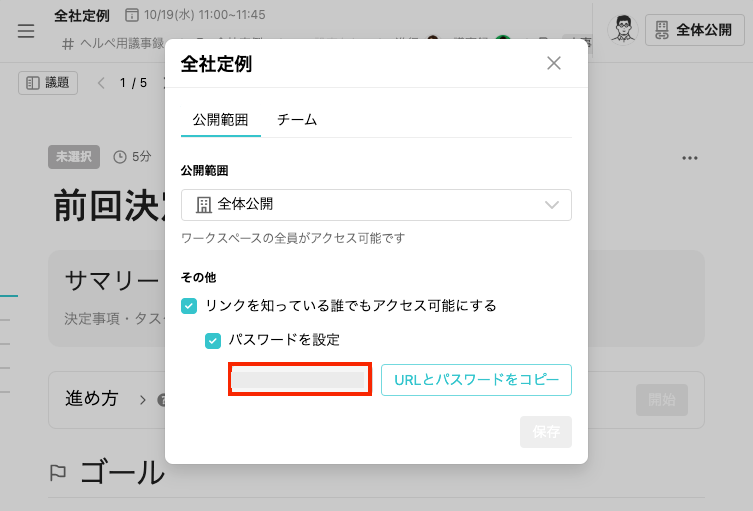The image size is (753, 511).
Task: Click URLとパスワードをコピー button
Action: 476,380
